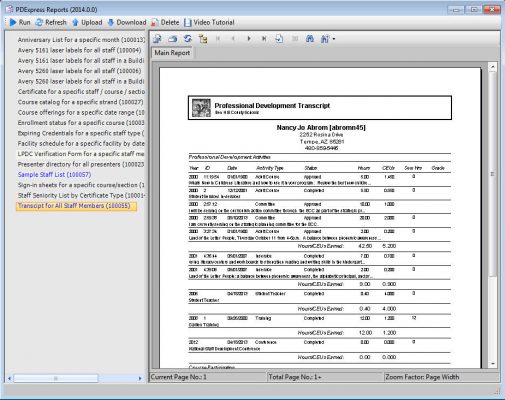Click the PDExpress Reports window title icon
Viewport: 505px width, 400px height.
9,9
